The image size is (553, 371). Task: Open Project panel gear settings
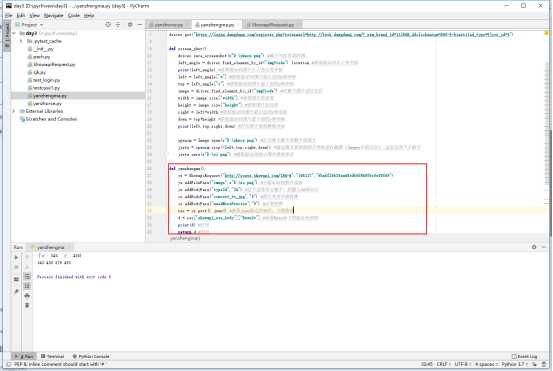click(x=130, y=24)
